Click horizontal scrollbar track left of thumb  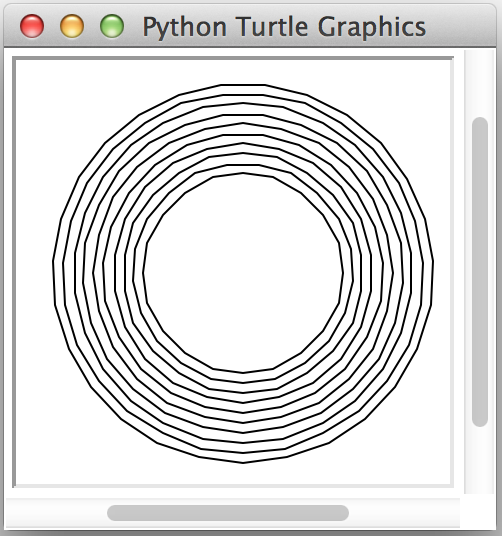tap(56, 513)
